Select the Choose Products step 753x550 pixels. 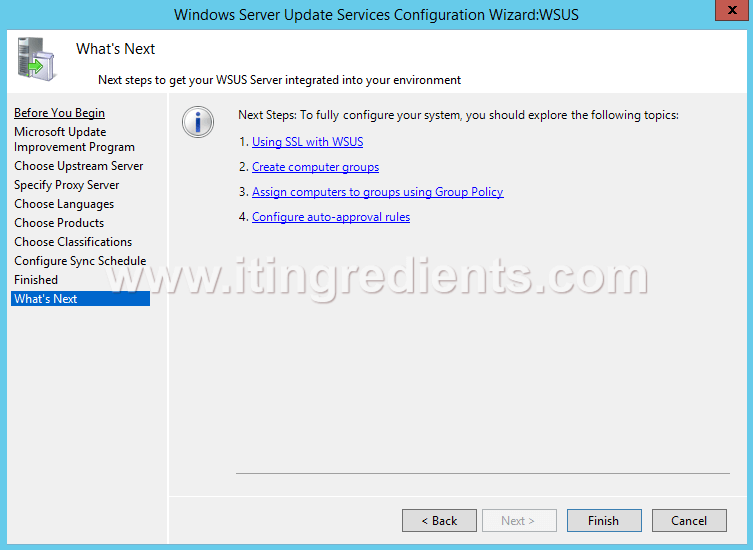coord(59,223)
